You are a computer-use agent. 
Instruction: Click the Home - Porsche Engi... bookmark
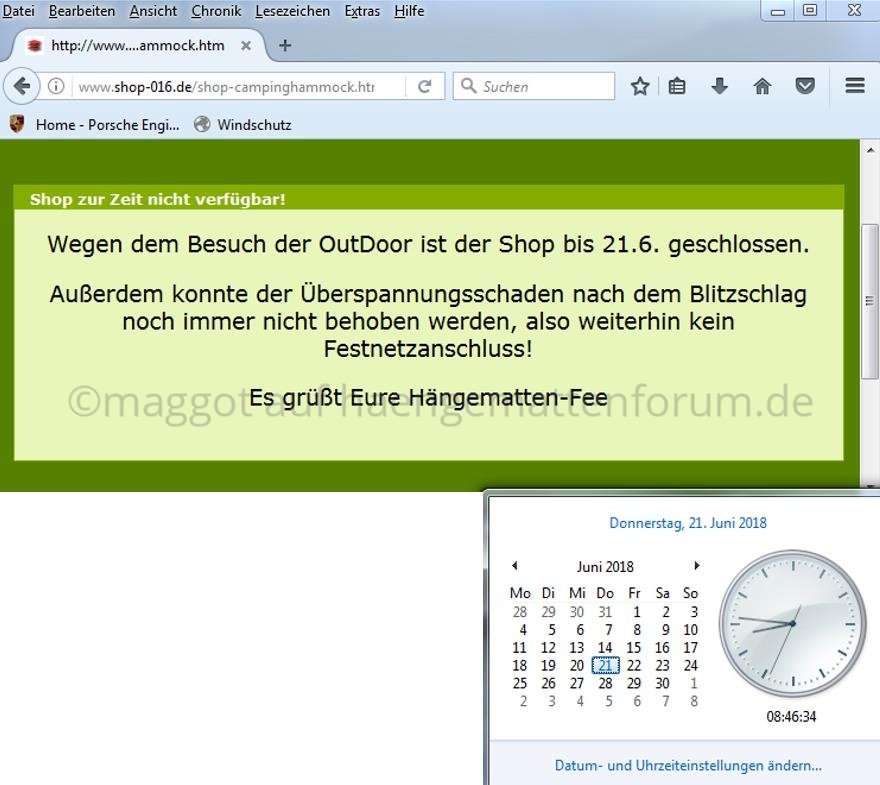point(95,125)
